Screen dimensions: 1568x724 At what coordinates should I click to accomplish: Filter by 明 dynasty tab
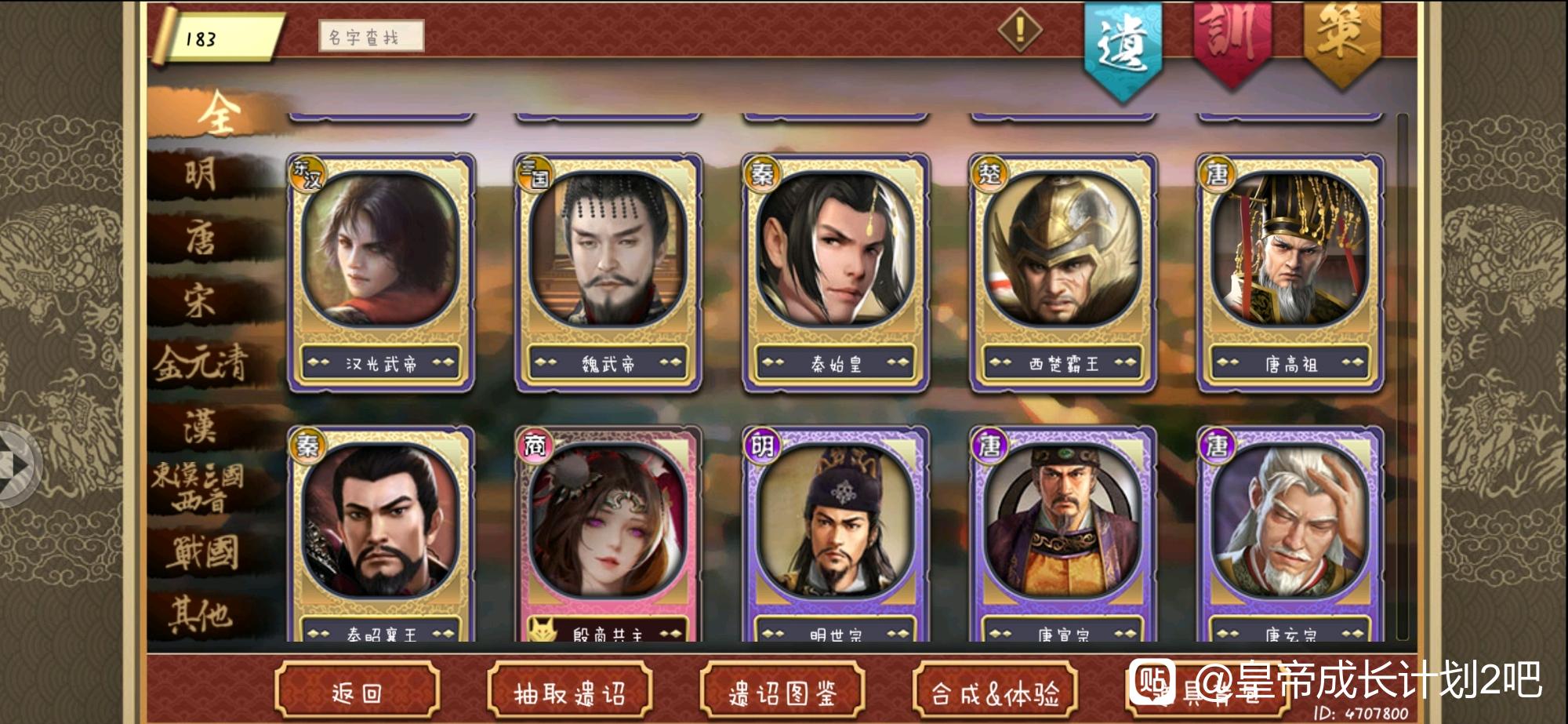pyautogui.click(x=201, y=174)
